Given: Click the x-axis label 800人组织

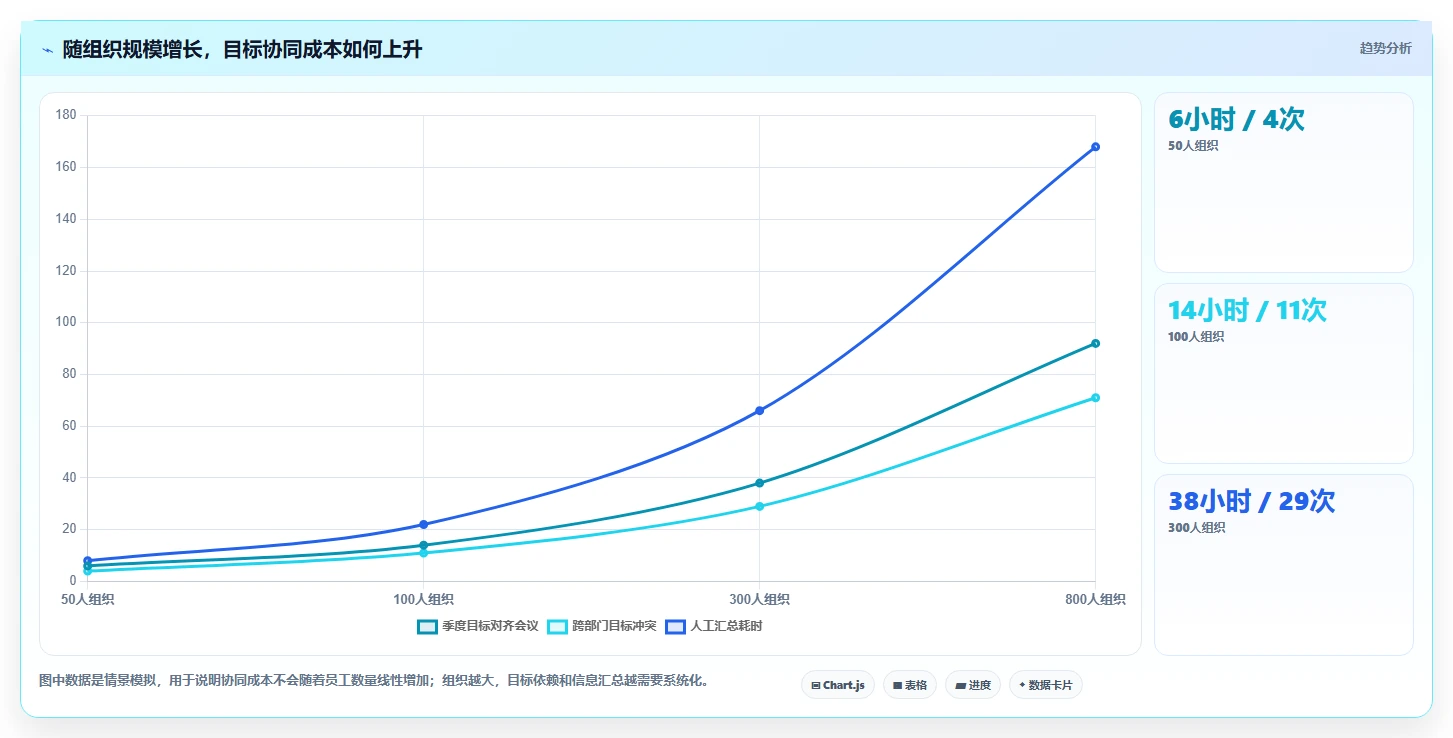Looking at the screenshot, I should 1095,600.
